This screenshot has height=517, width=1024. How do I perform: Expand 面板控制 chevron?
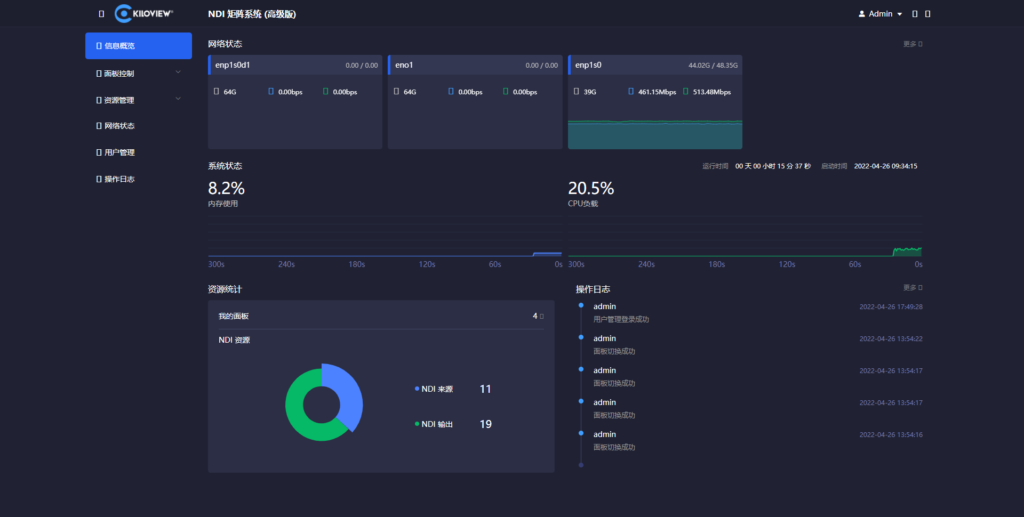coord(178,72)
